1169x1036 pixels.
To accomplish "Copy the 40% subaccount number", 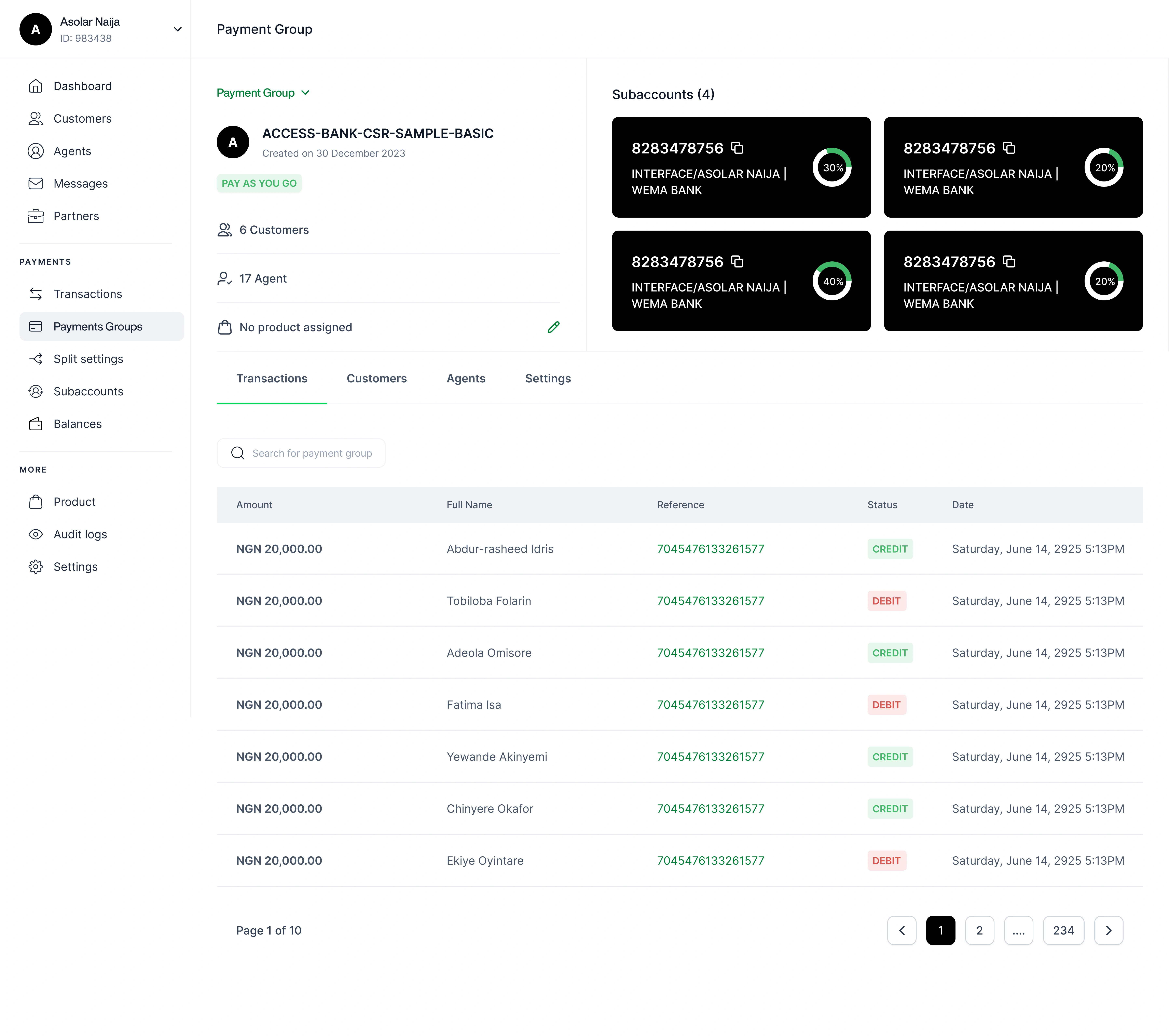I will (737, 262).
